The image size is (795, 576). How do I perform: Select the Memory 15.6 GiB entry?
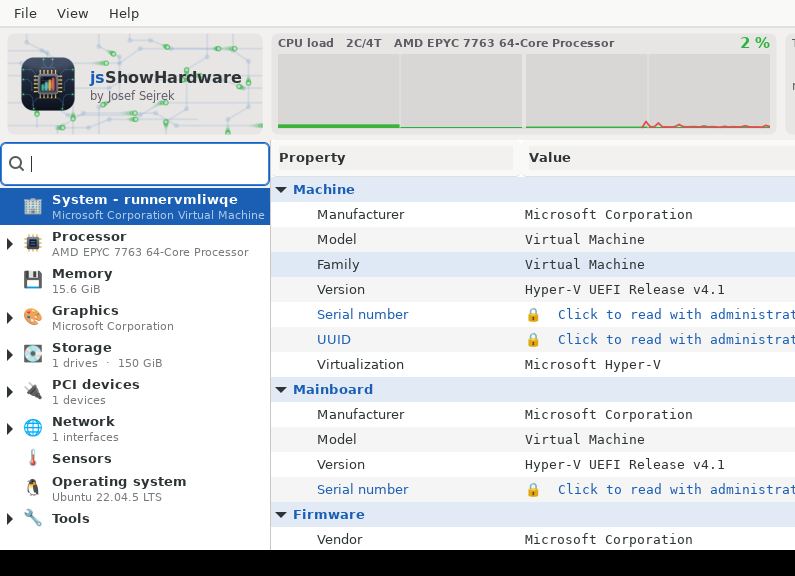coord(135,280)
